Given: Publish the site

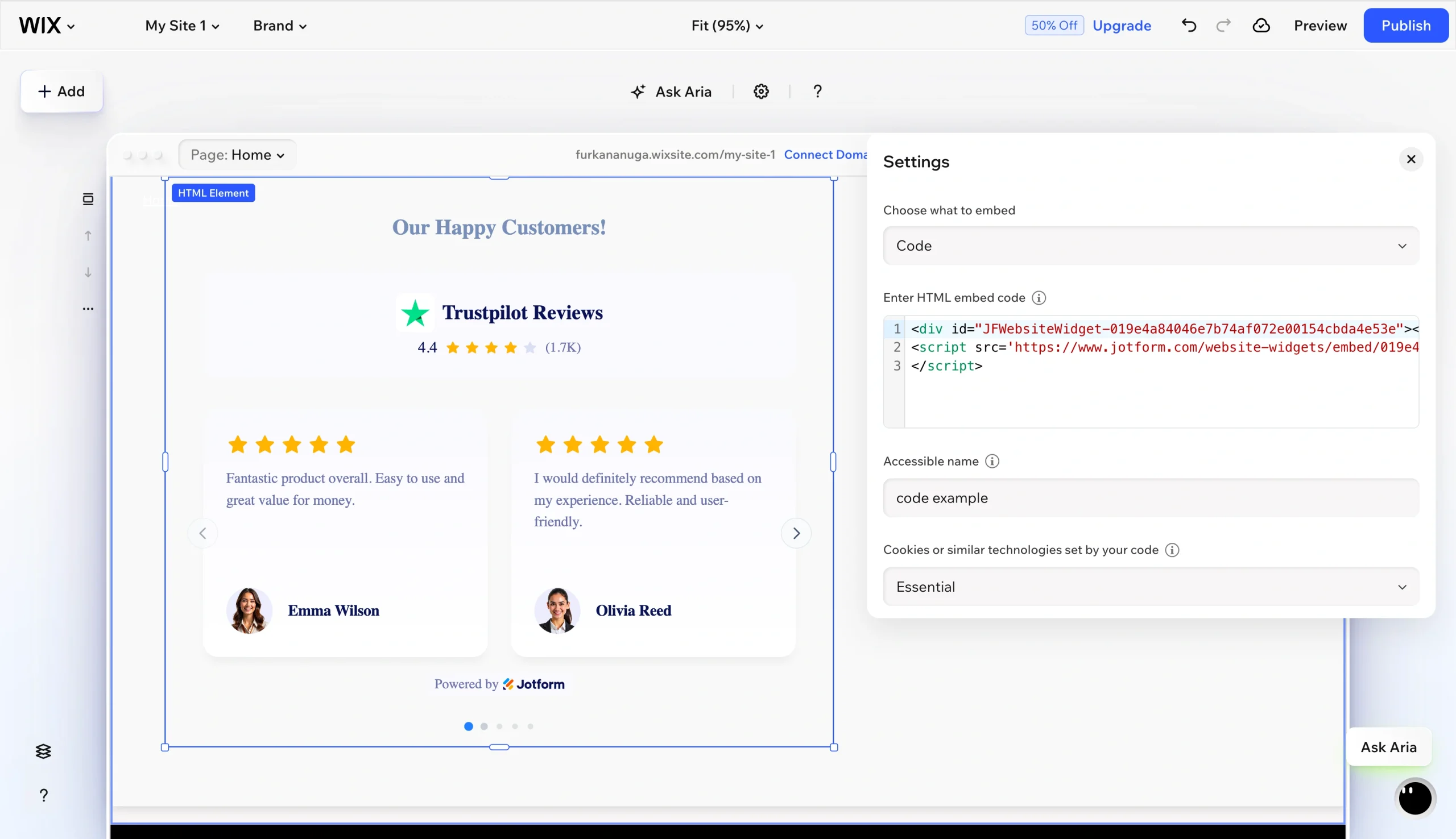Looking at the screenshot, I should point(1405,26).
